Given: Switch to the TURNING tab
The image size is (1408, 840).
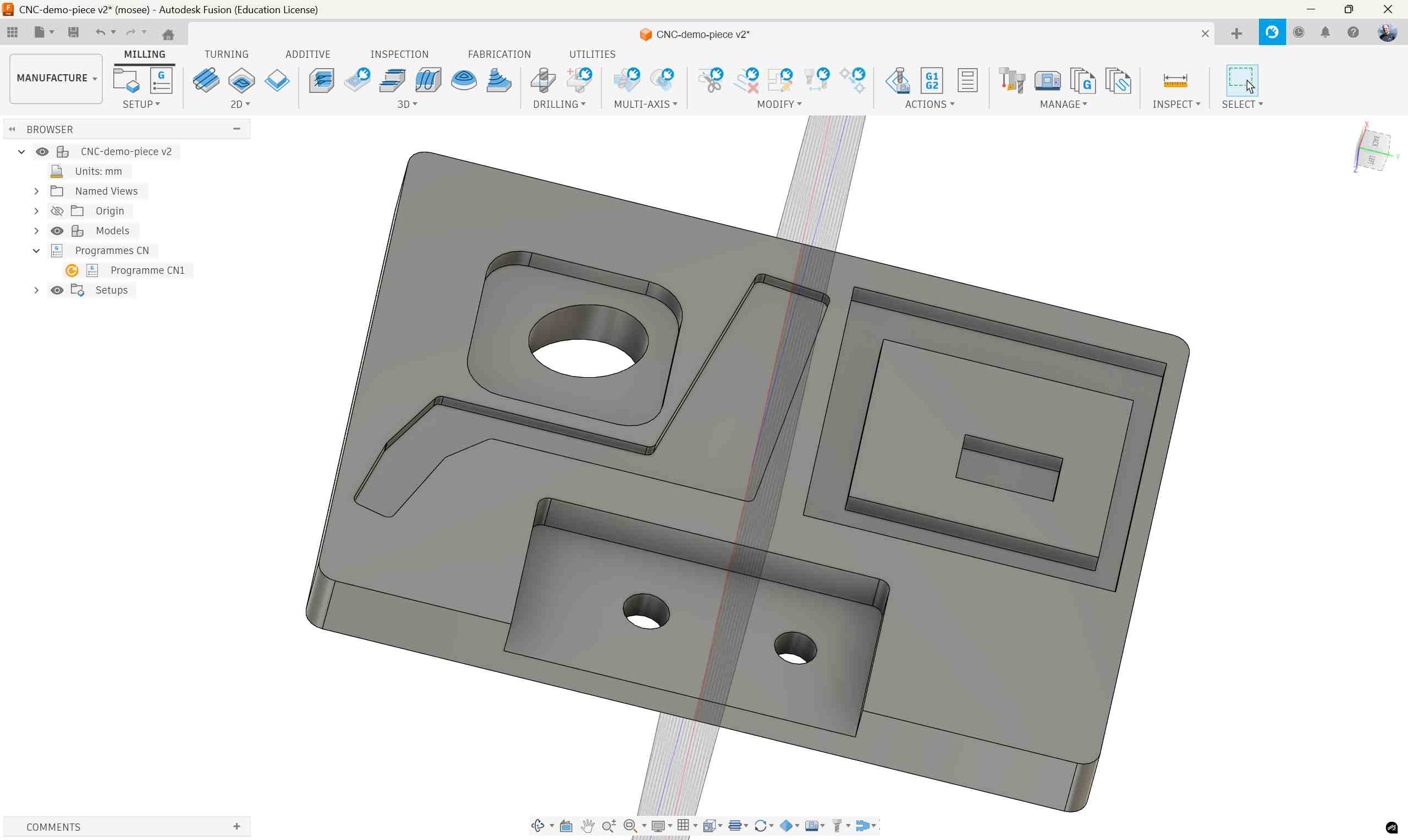Looking at the screenshot, I should tap(226, 54).
